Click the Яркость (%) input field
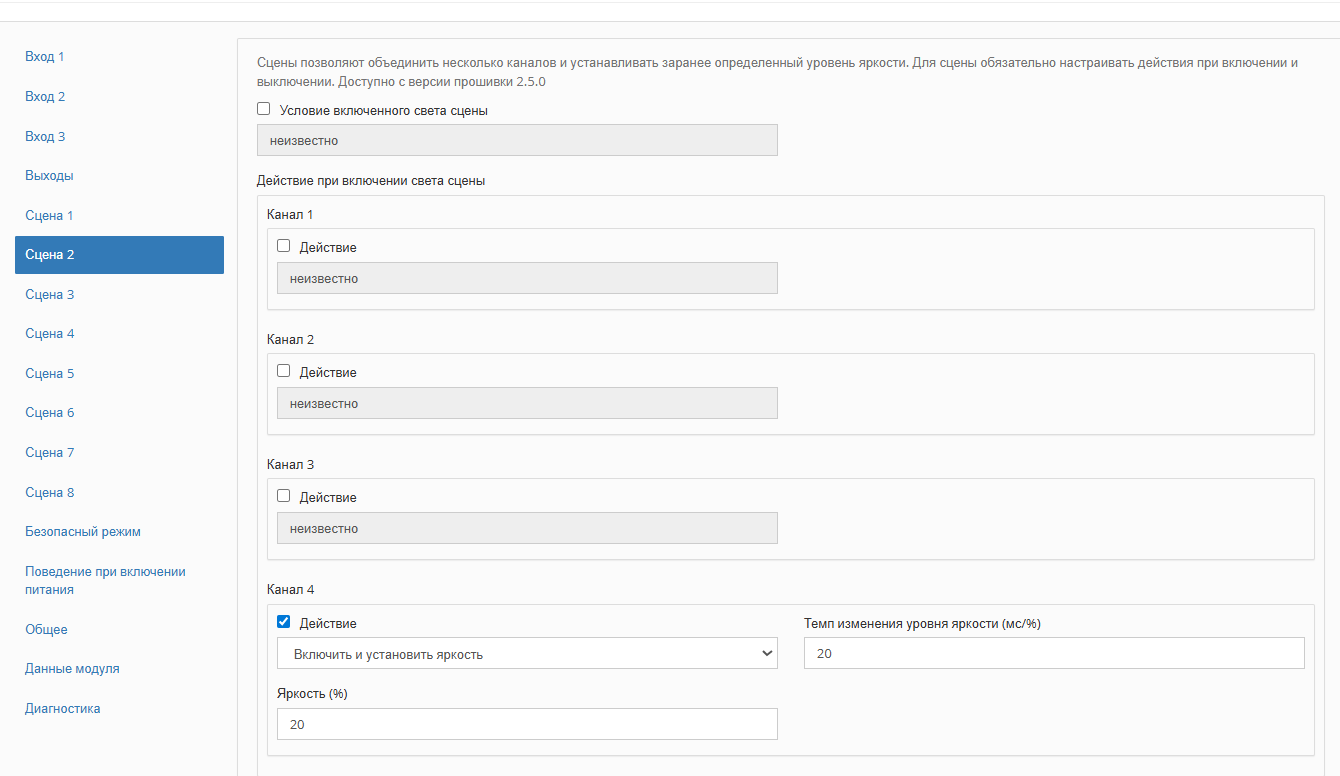The width and height of the screenshot is (1340, 776). pos(527,724)
